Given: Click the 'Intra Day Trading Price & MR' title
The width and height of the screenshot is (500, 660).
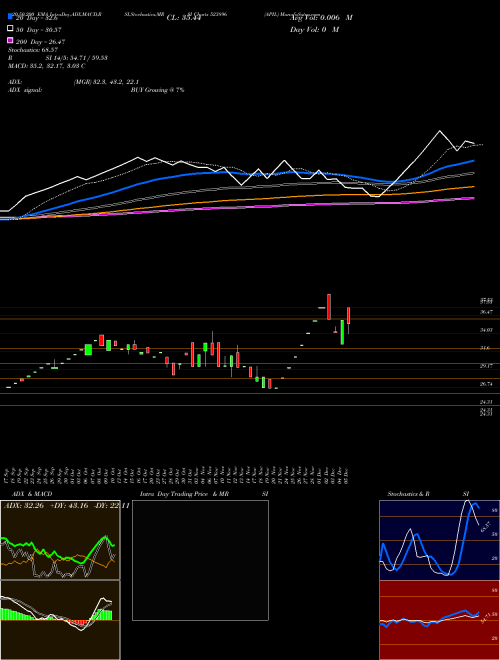Looking at the screenshot, I should point(184,494).
